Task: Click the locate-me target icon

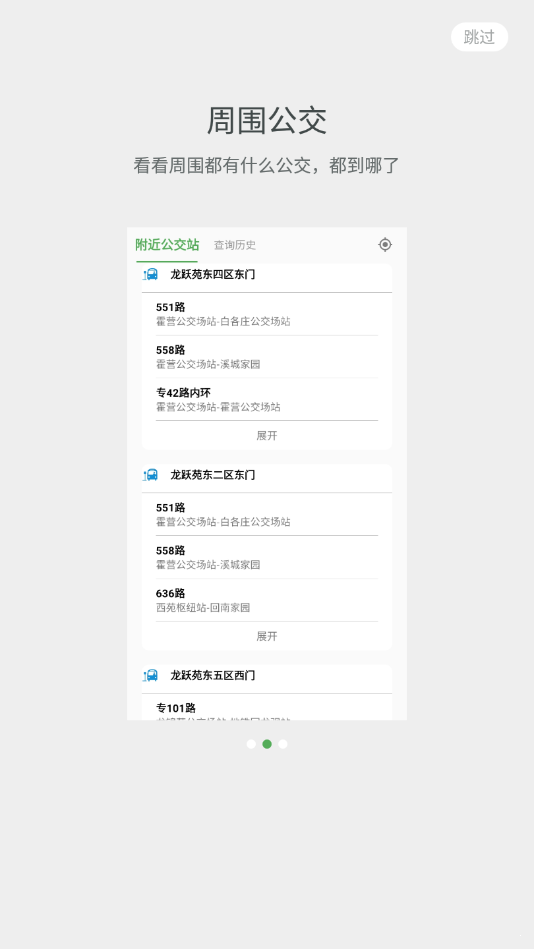Action: pyautogui.click(x=385, y=245)
